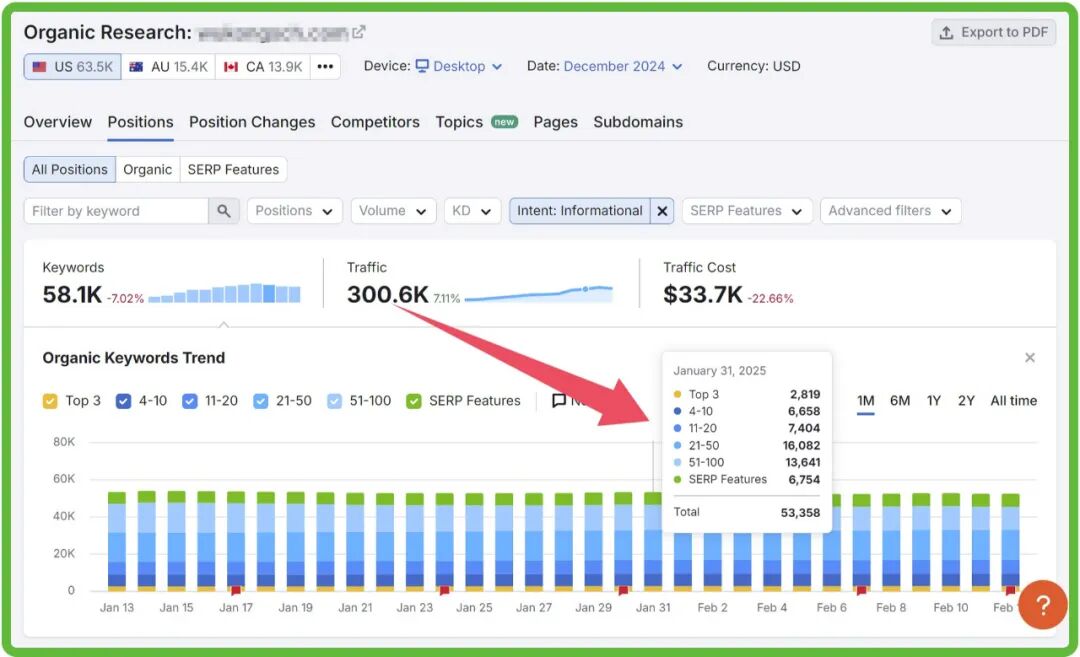
Task: Open the Volume filter dropdown
Action: (392, 211)
